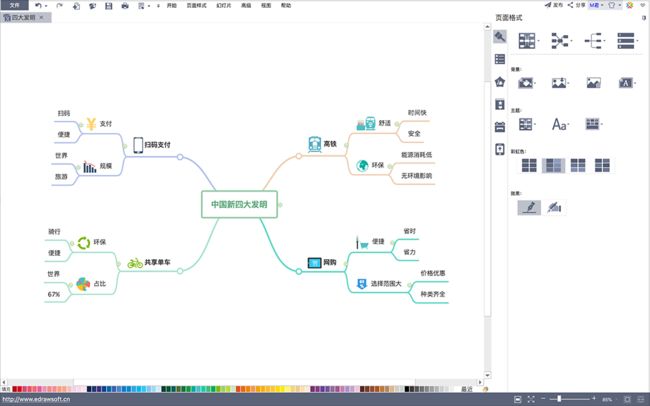Open the calendar task panel icon
650x406 pixels.
click(500, 126)
